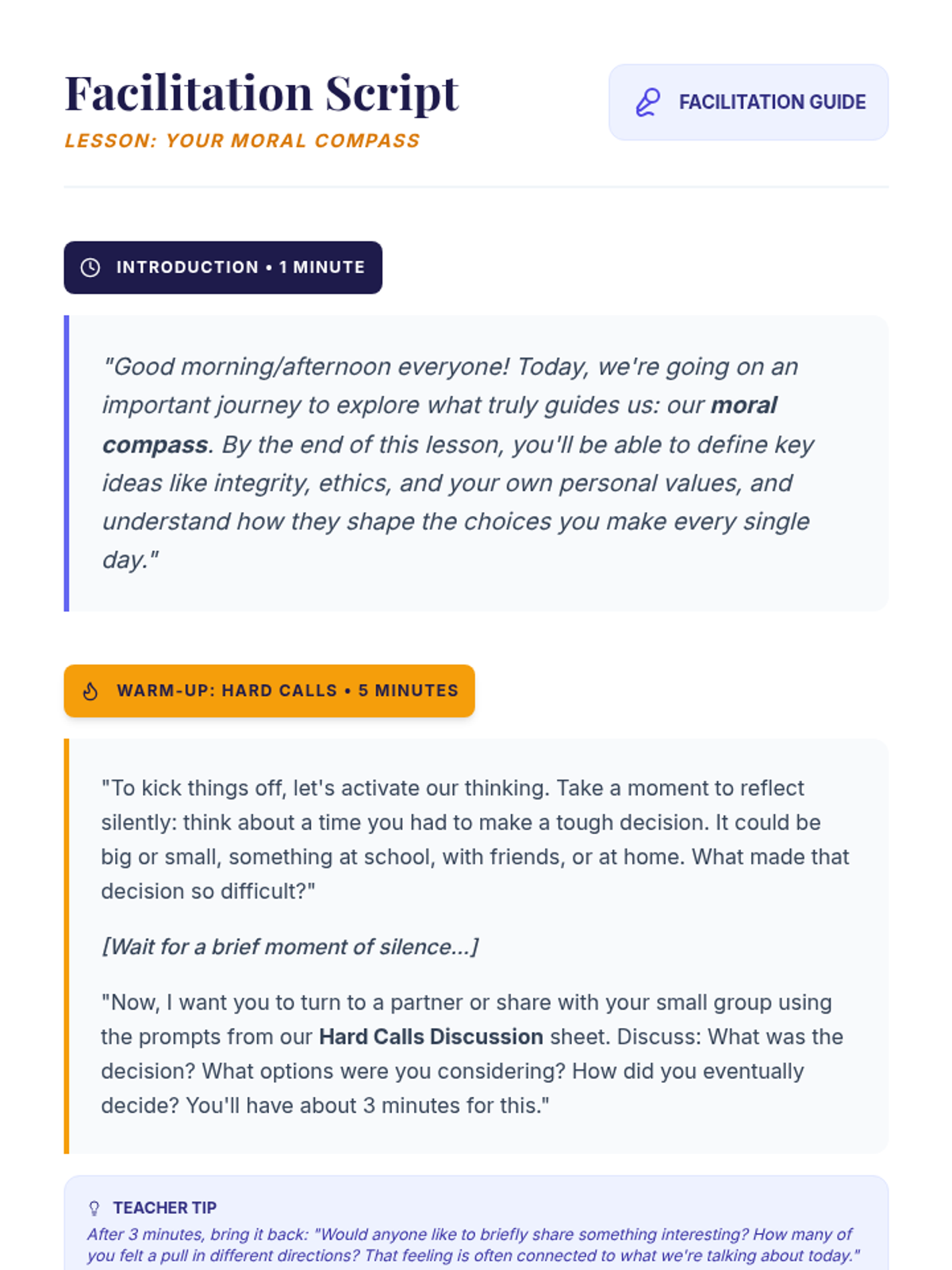
Task: Click the purple accent bar of introduction block
Action: [67, 464]
